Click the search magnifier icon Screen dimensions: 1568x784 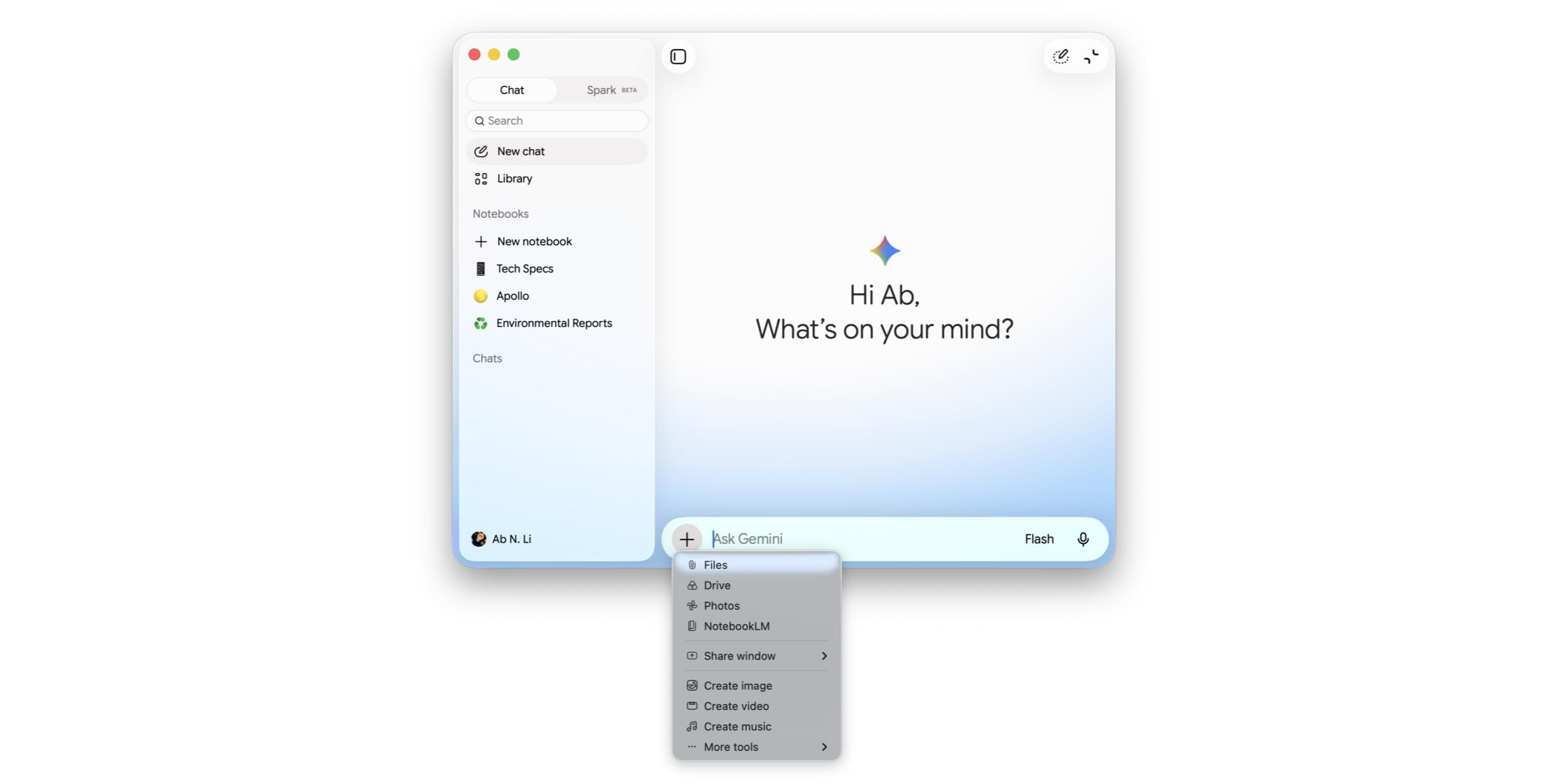480,121
